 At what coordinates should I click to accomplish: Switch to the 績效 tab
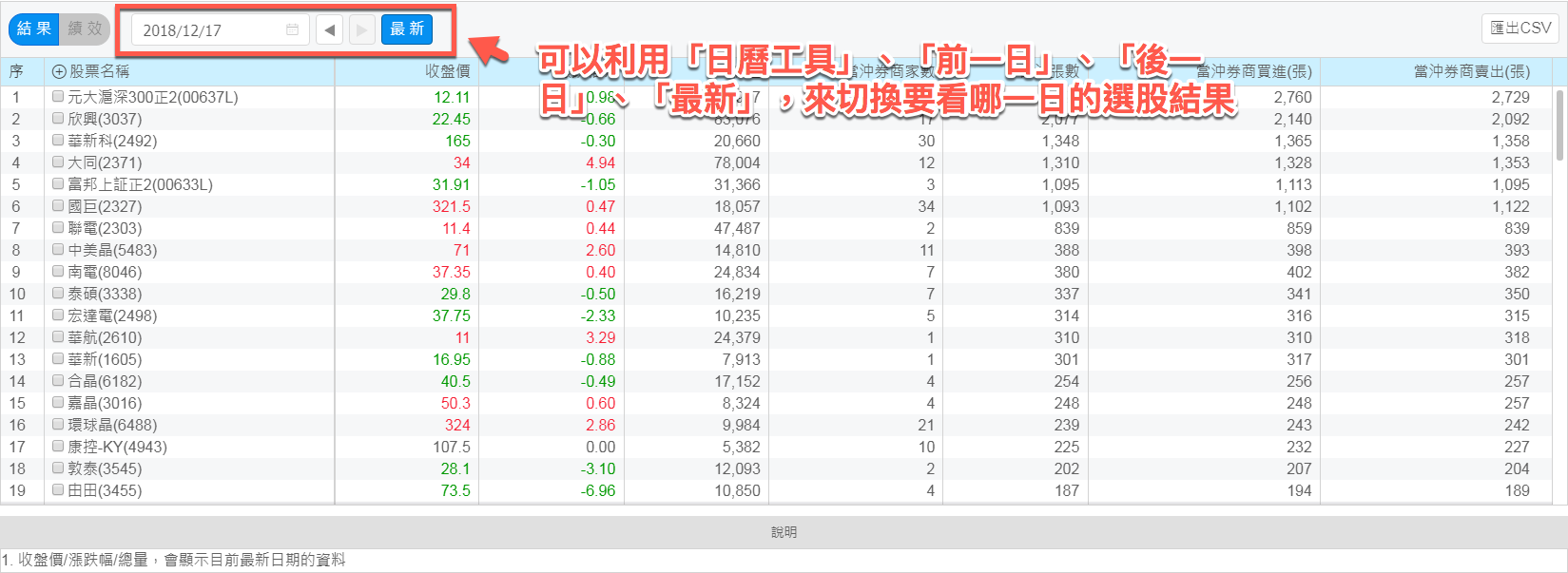click(x=85, y=29)
